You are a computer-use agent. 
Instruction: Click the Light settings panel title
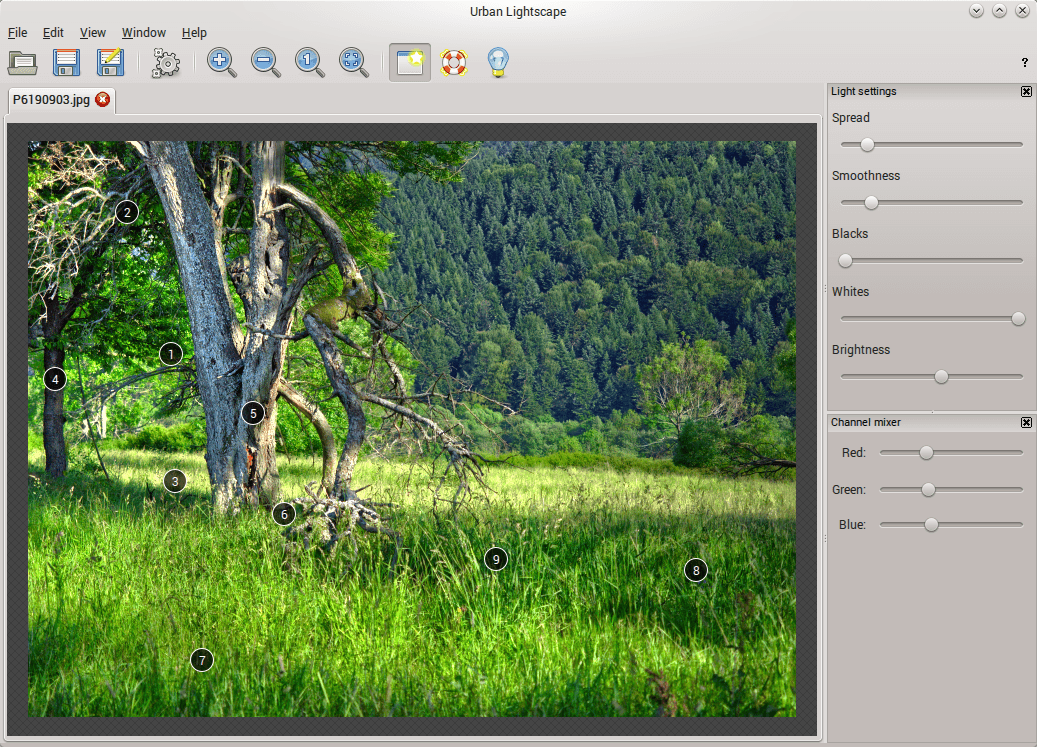863,91
